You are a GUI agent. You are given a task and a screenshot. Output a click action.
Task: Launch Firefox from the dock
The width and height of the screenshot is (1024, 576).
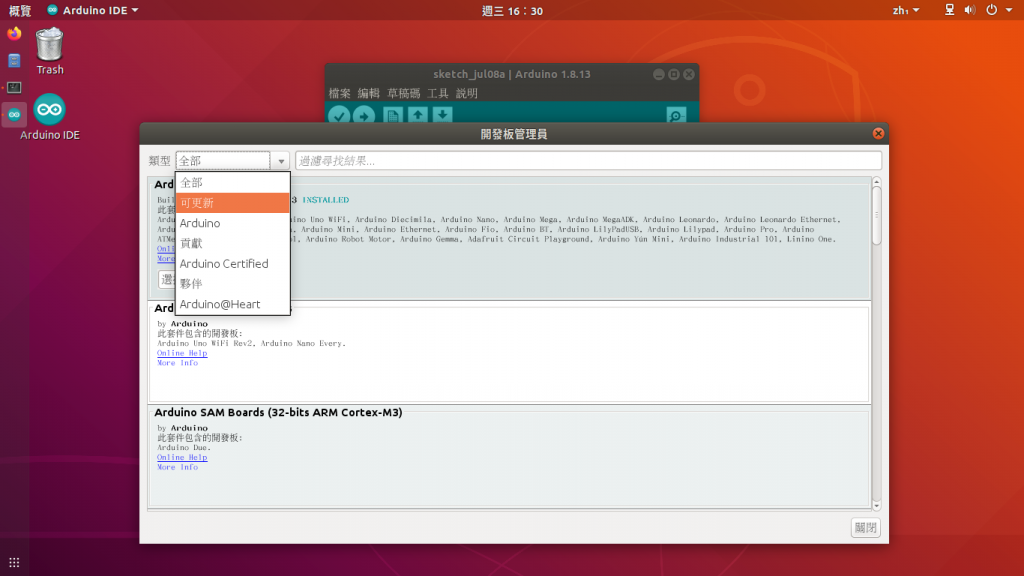pyautogui.click(x=14, y=33)
